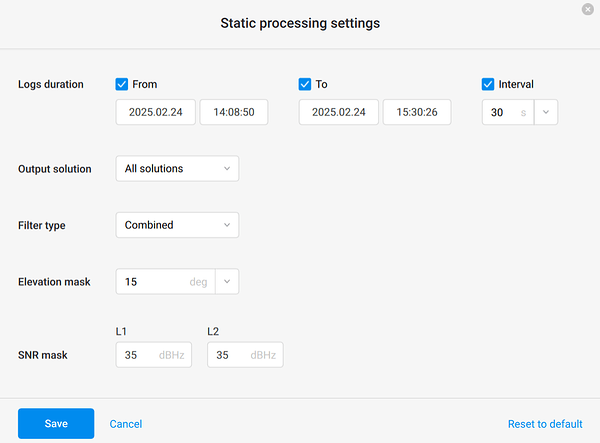Edit the From date 2025.02.24 field

click(x=155, y=112)
